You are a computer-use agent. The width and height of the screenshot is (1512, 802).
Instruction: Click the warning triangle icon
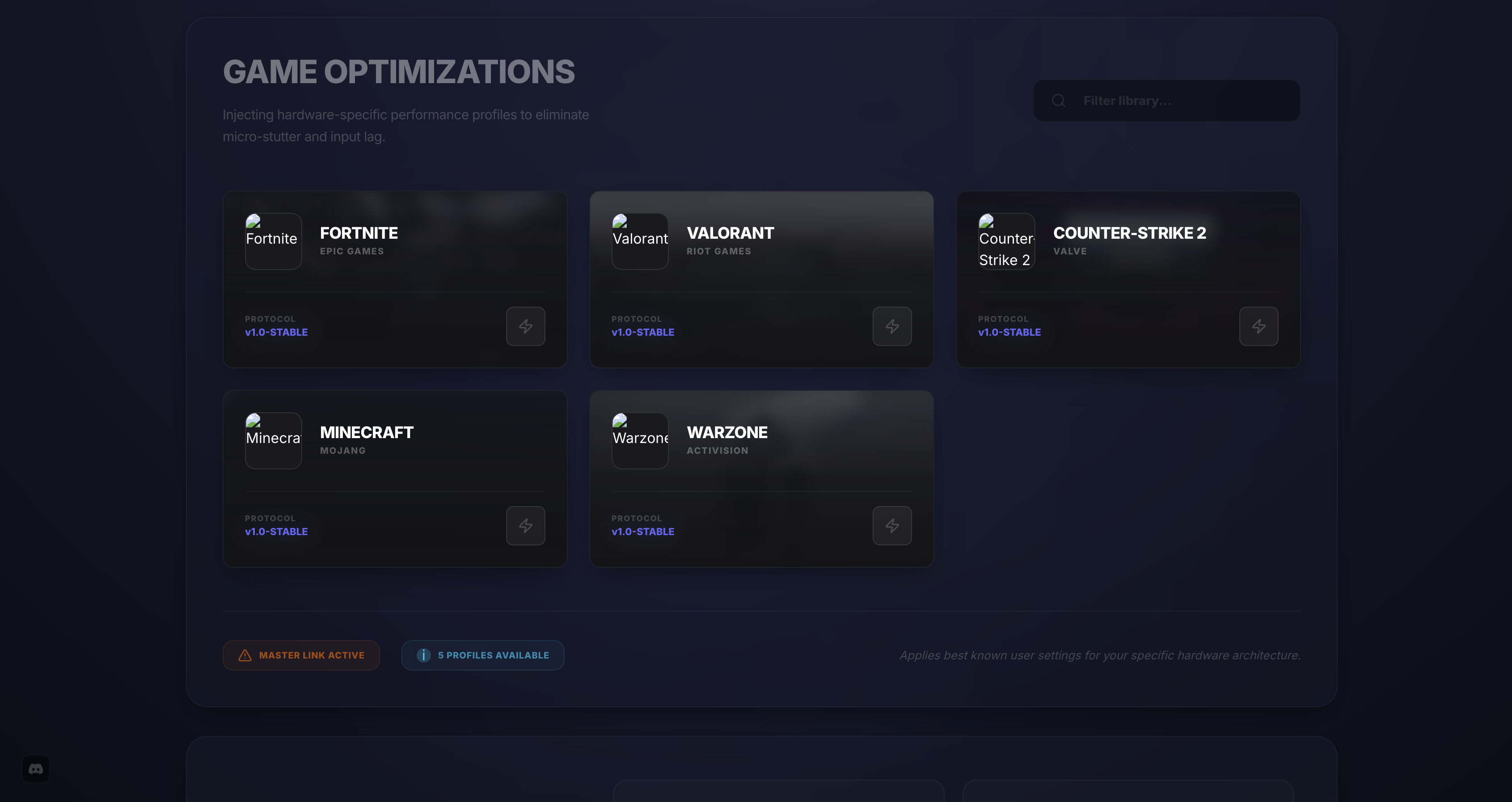(x=245, y=655)
